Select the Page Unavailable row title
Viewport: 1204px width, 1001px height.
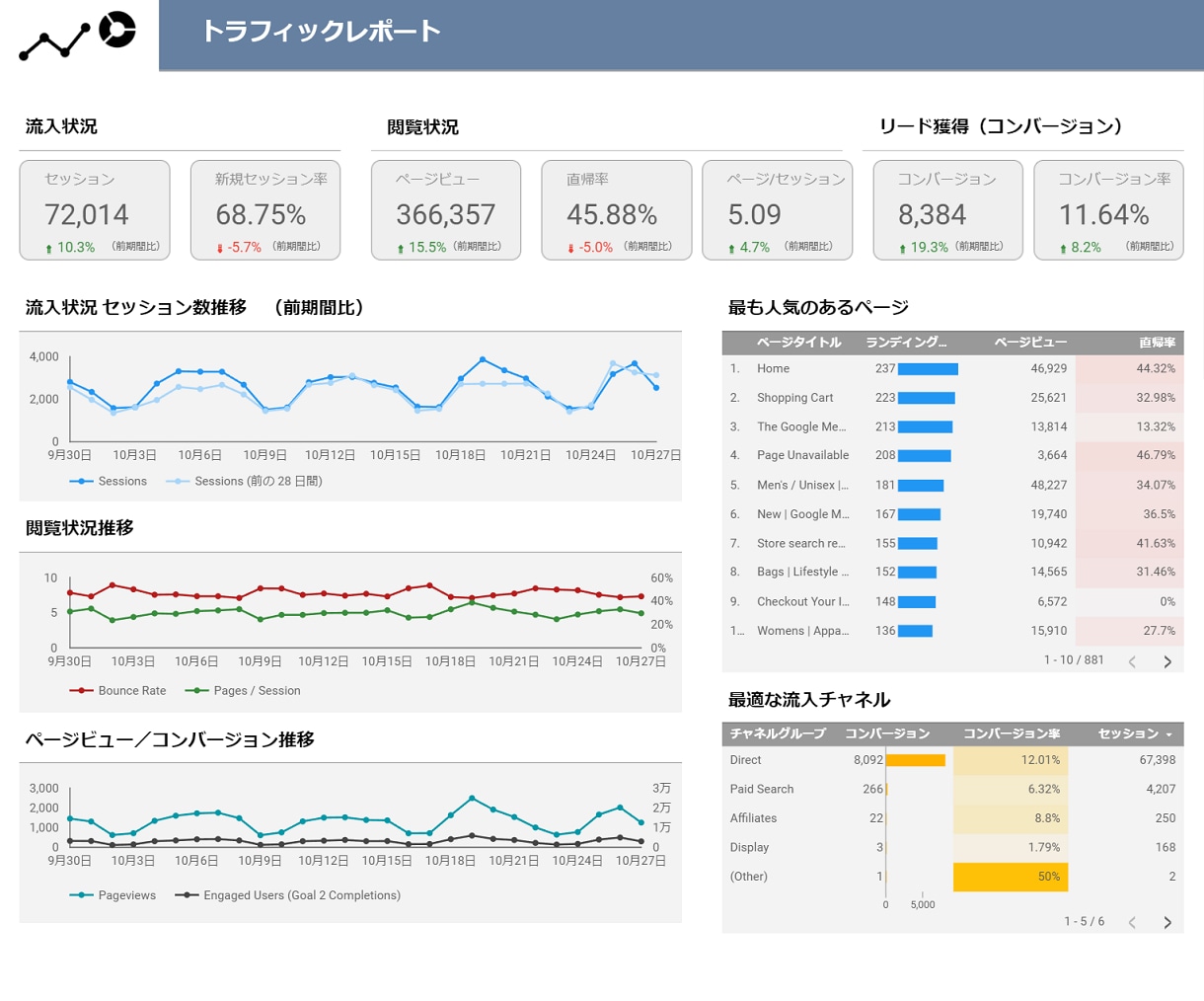(x=802, y=455)
